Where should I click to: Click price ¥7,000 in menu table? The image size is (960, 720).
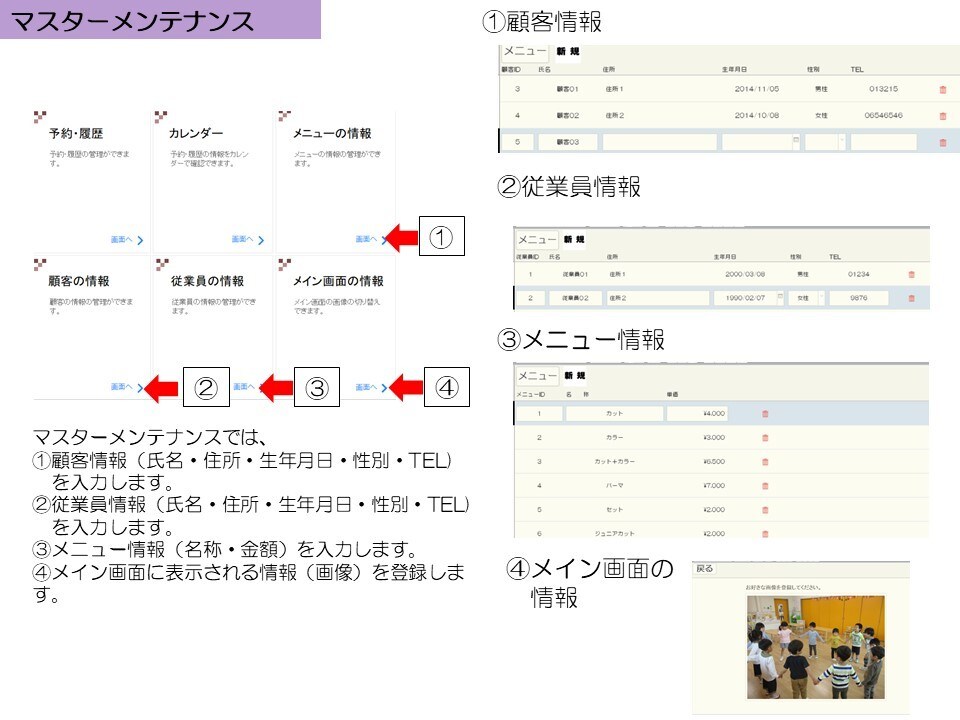click(714, 486)
